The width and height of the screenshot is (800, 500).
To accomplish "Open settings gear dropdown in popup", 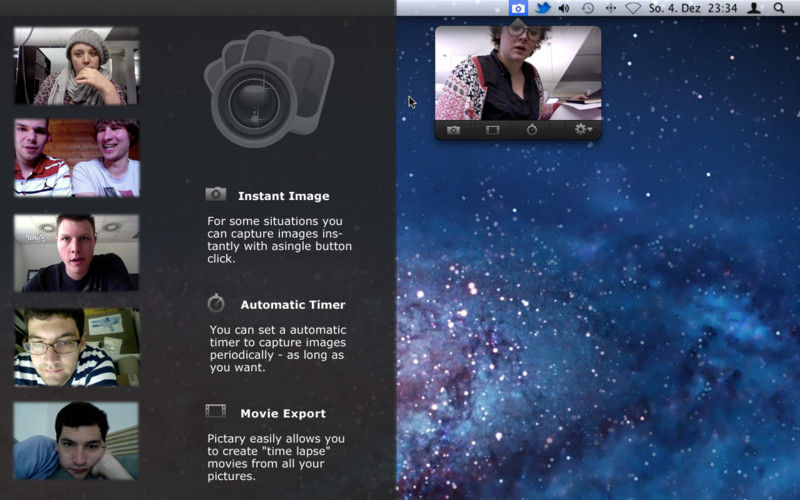I will [x=583, y=130].
